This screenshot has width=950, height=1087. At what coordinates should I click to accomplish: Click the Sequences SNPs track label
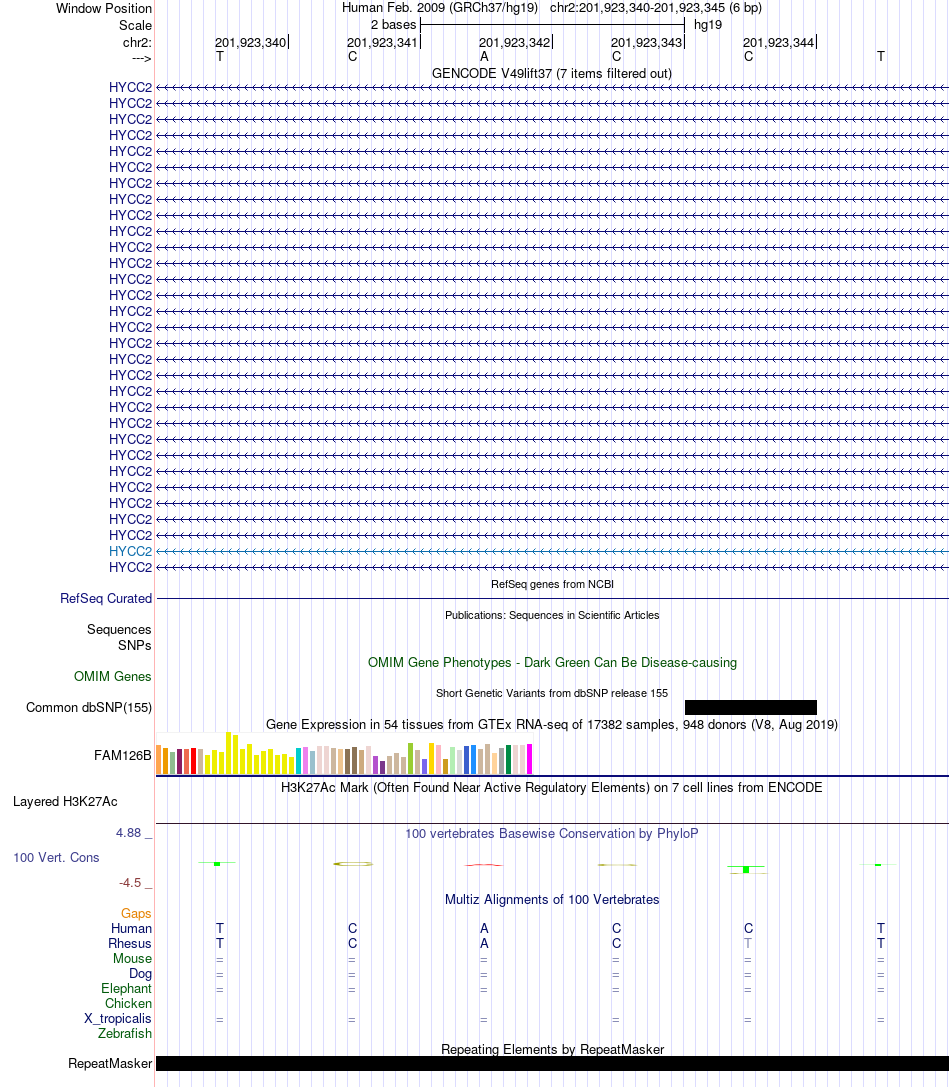[119, 637]
